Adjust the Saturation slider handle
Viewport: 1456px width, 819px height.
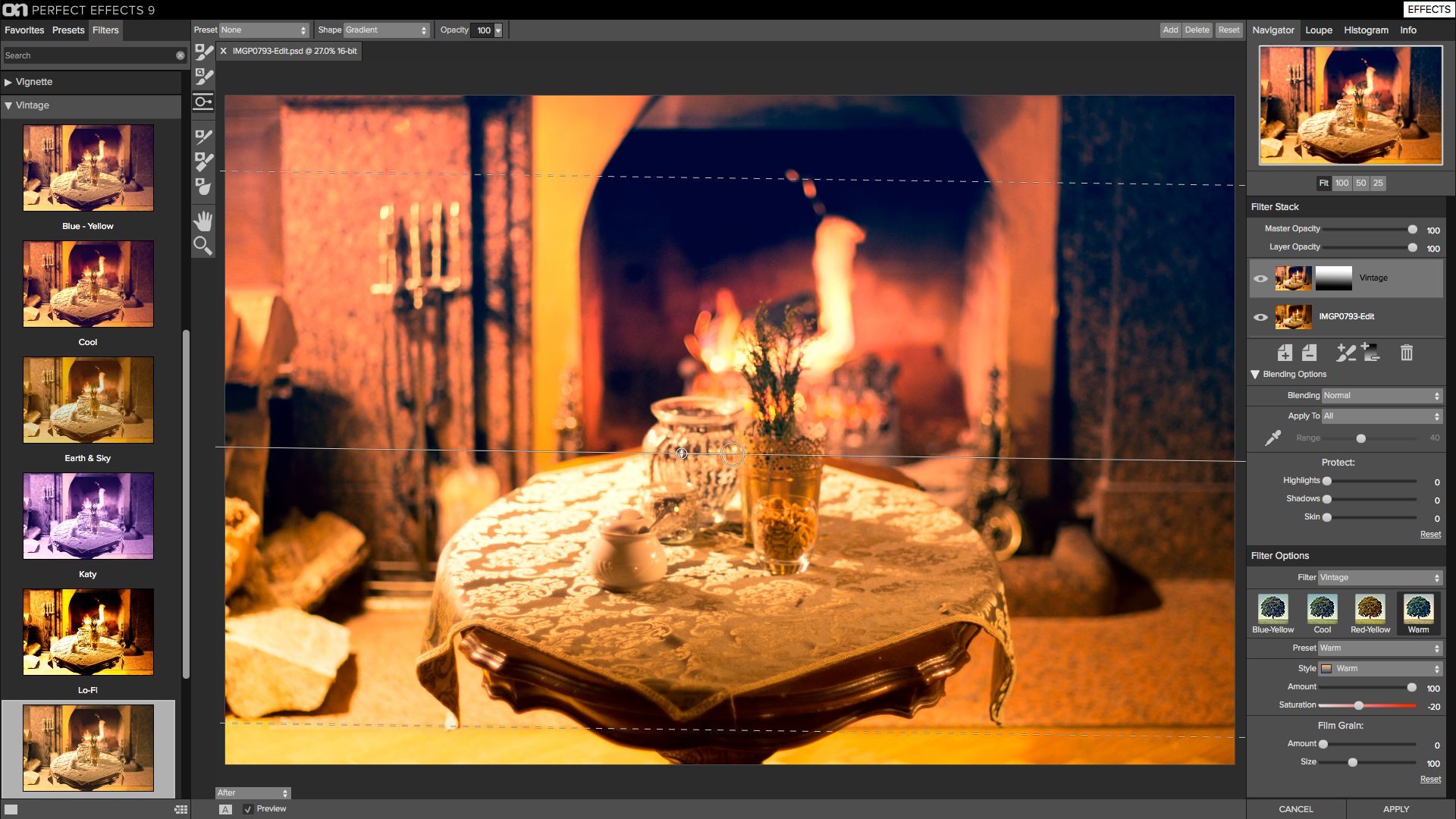tap(1359, 706)
